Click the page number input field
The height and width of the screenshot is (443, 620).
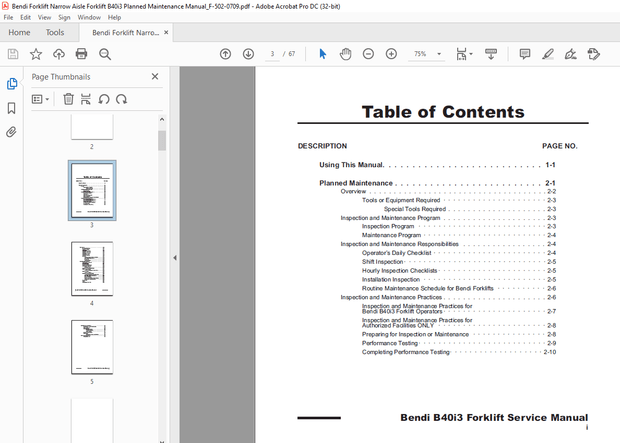[x=272, y=54]
